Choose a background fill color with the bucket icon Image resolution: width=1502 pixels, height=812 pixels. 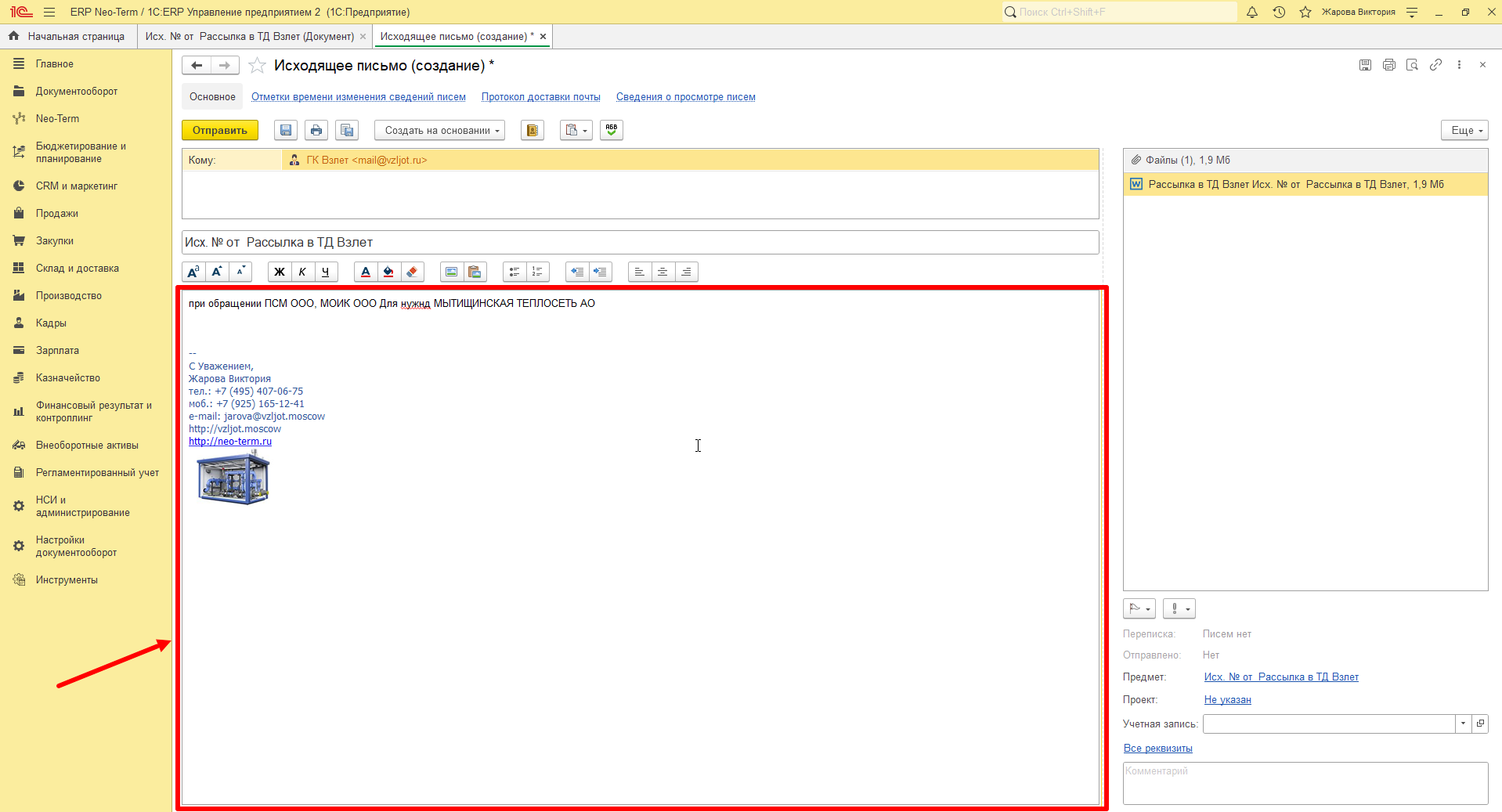tap(389, 272)
